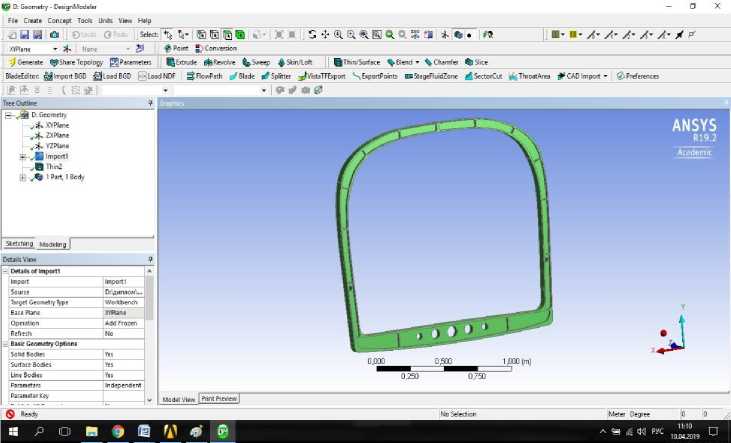The width and height of the screenshot is (731, 443).
Task: Open the face coloring dropdown
Action: (x=558, y=35)
